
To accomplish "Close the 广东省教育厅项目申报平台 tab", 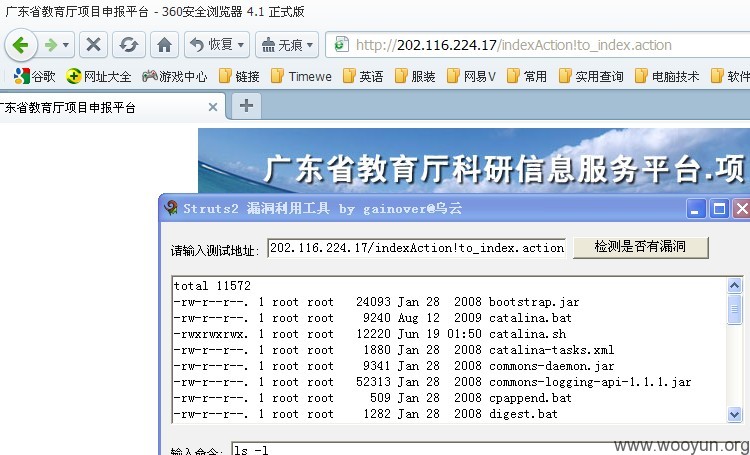I will click(213, 107).
